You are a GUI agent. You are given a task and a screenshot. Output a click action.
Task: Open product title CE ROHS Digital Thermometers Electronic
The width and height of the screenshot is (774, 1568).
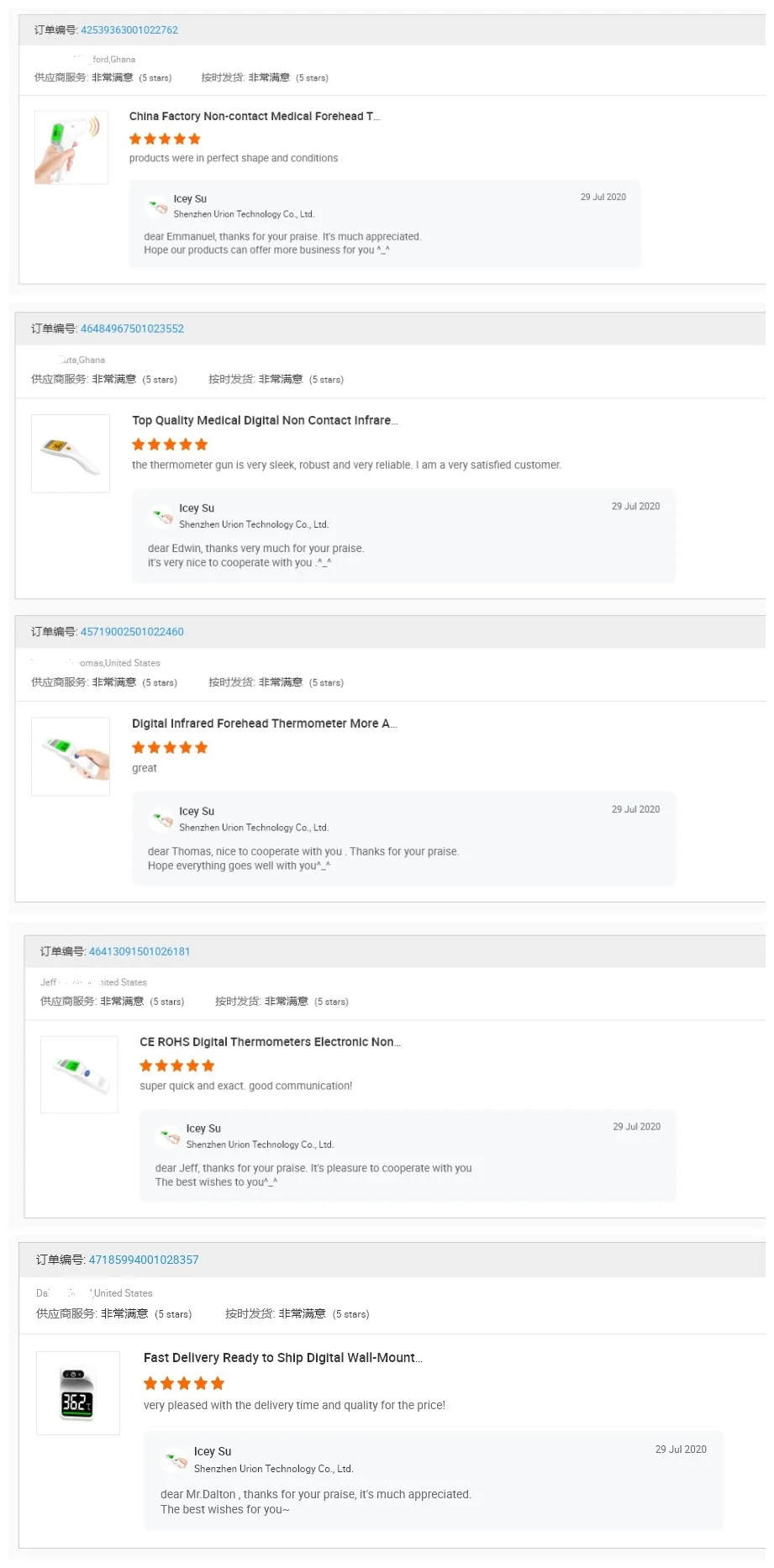[x=270, y=1042]
